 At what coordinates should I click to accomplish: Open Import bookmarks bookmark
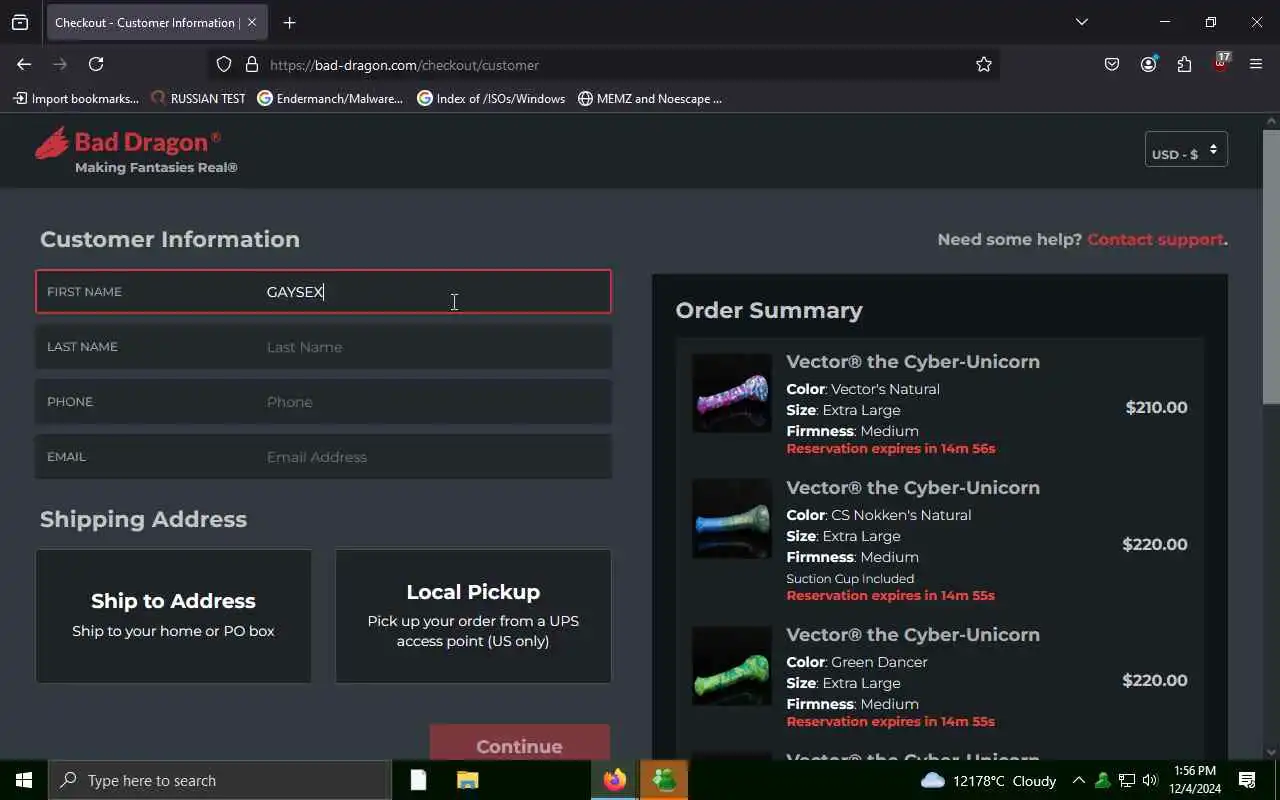76,98
